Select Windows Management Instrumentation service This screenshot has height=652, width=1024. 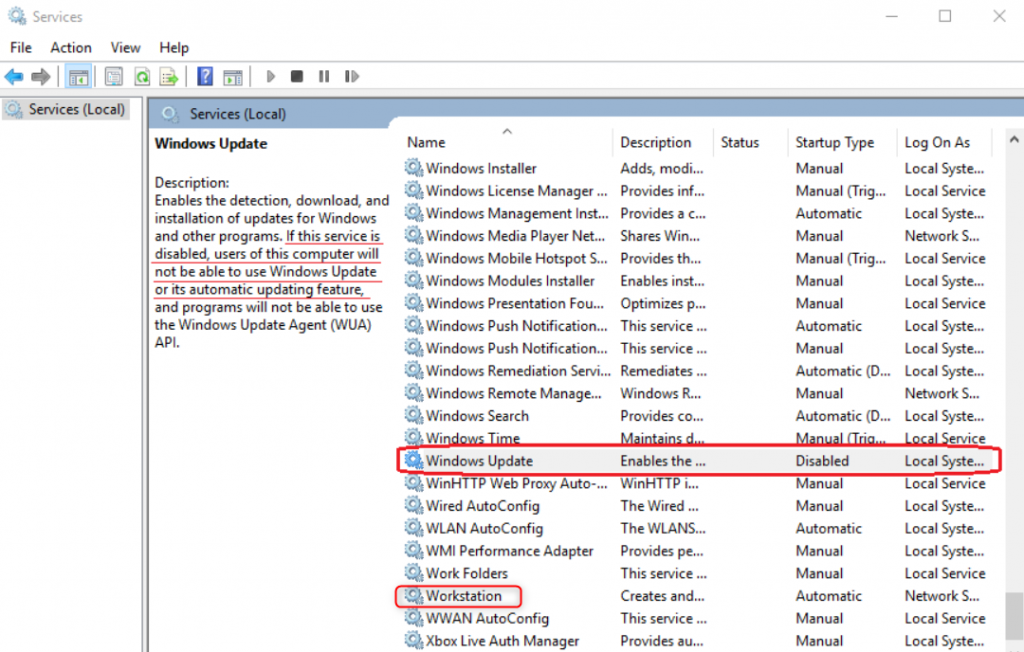699,213
